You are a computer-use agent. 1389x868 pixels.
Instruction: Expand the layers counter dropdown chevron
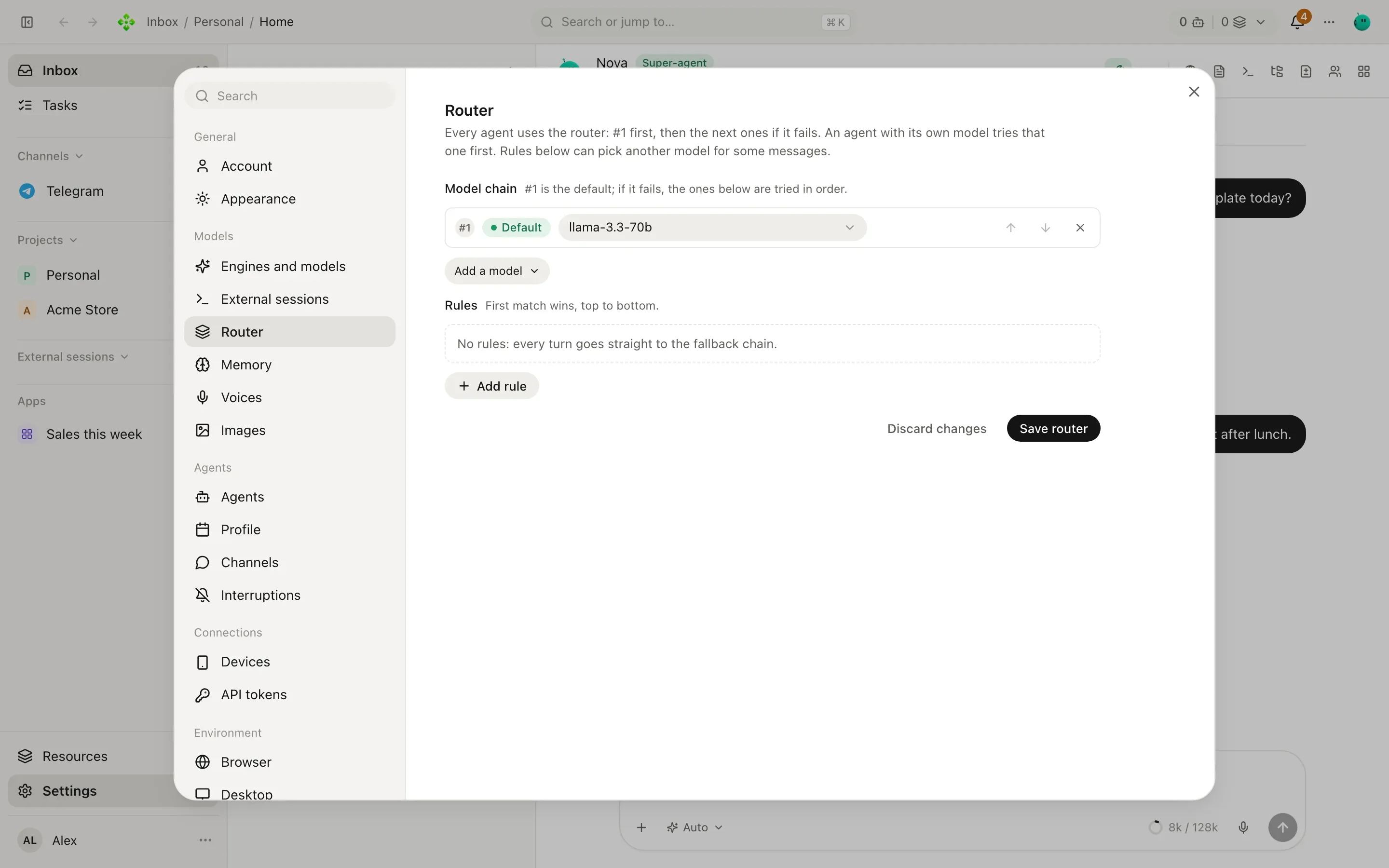[1260, 22]
